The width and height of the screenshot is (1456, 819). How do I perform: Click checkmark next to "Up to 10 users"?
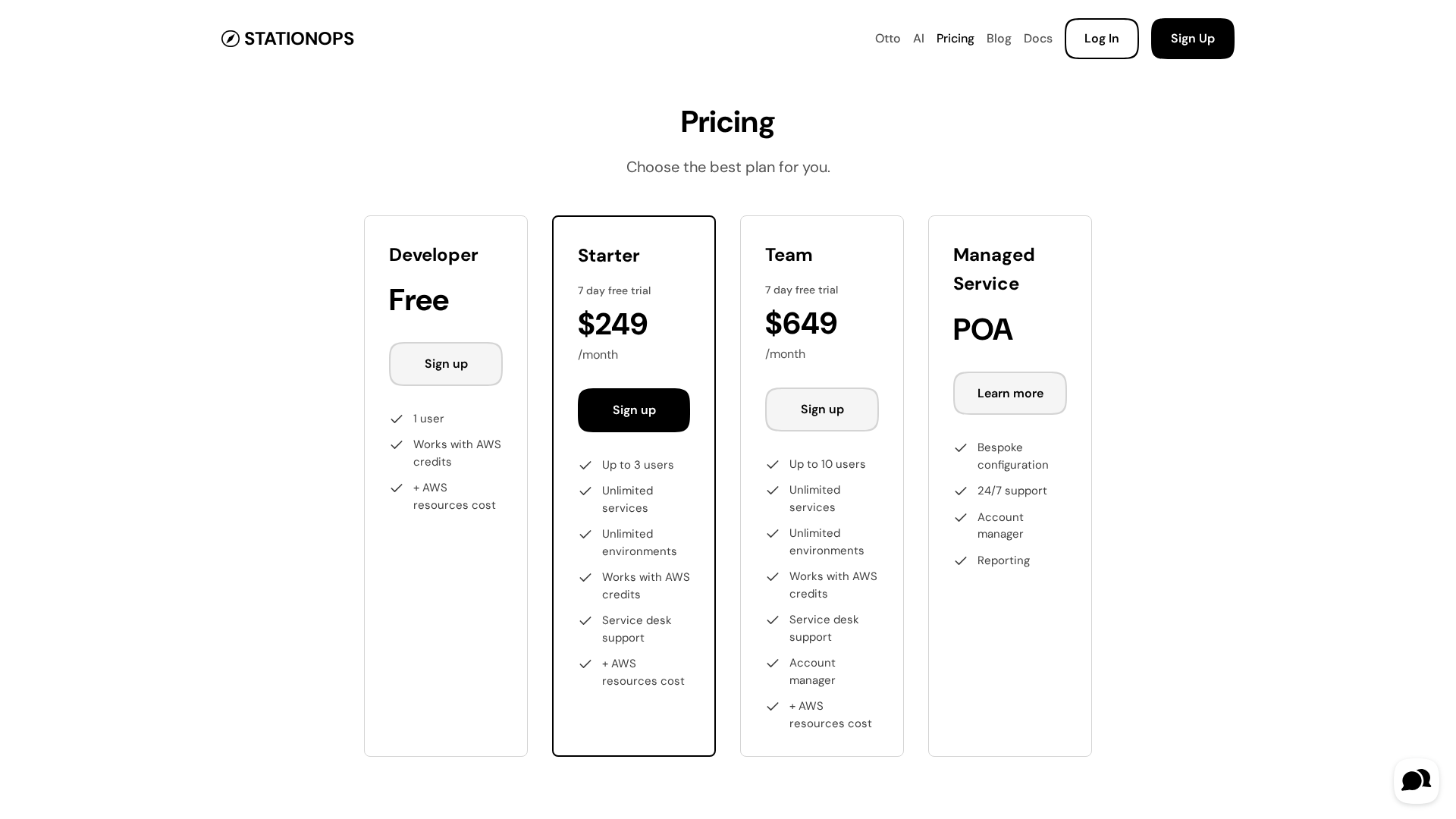(773, 465)
